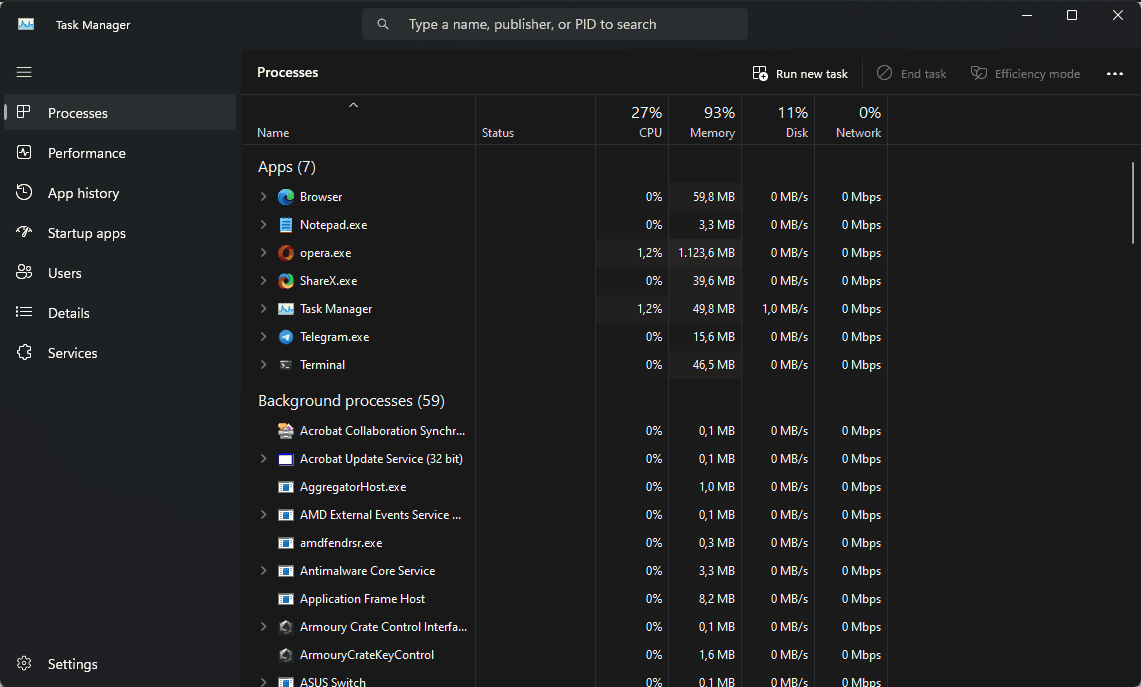Click the process search input field
Screen dimensions: 1141x687
pos(554,24)
